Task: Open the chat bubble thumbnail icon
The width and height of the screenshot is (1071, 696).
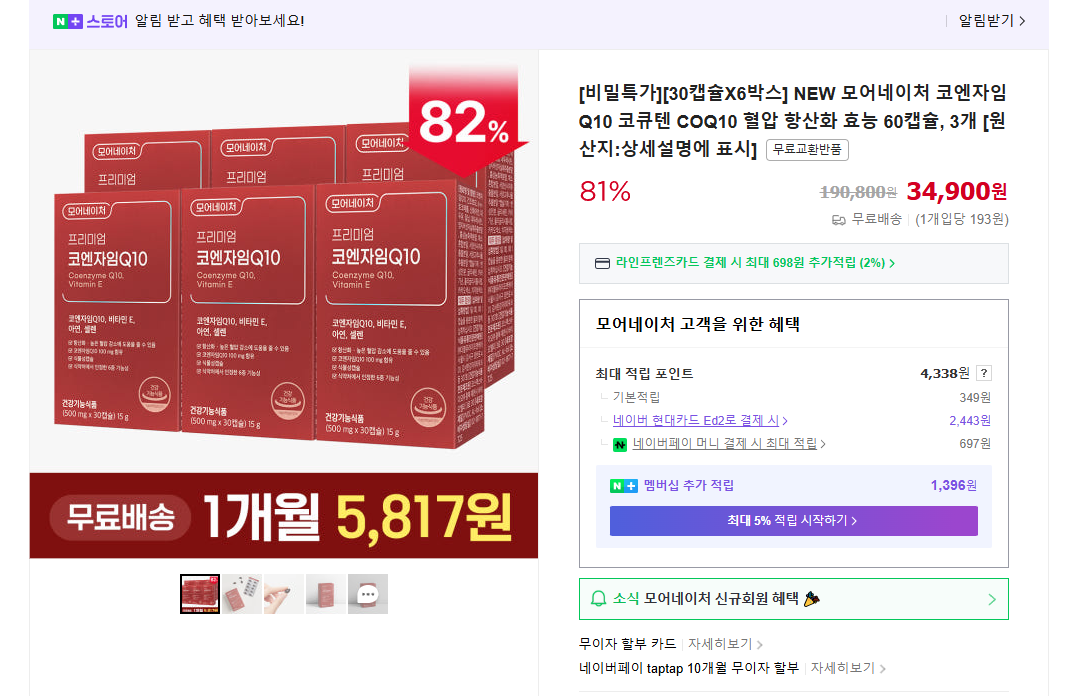Action: 367,594
